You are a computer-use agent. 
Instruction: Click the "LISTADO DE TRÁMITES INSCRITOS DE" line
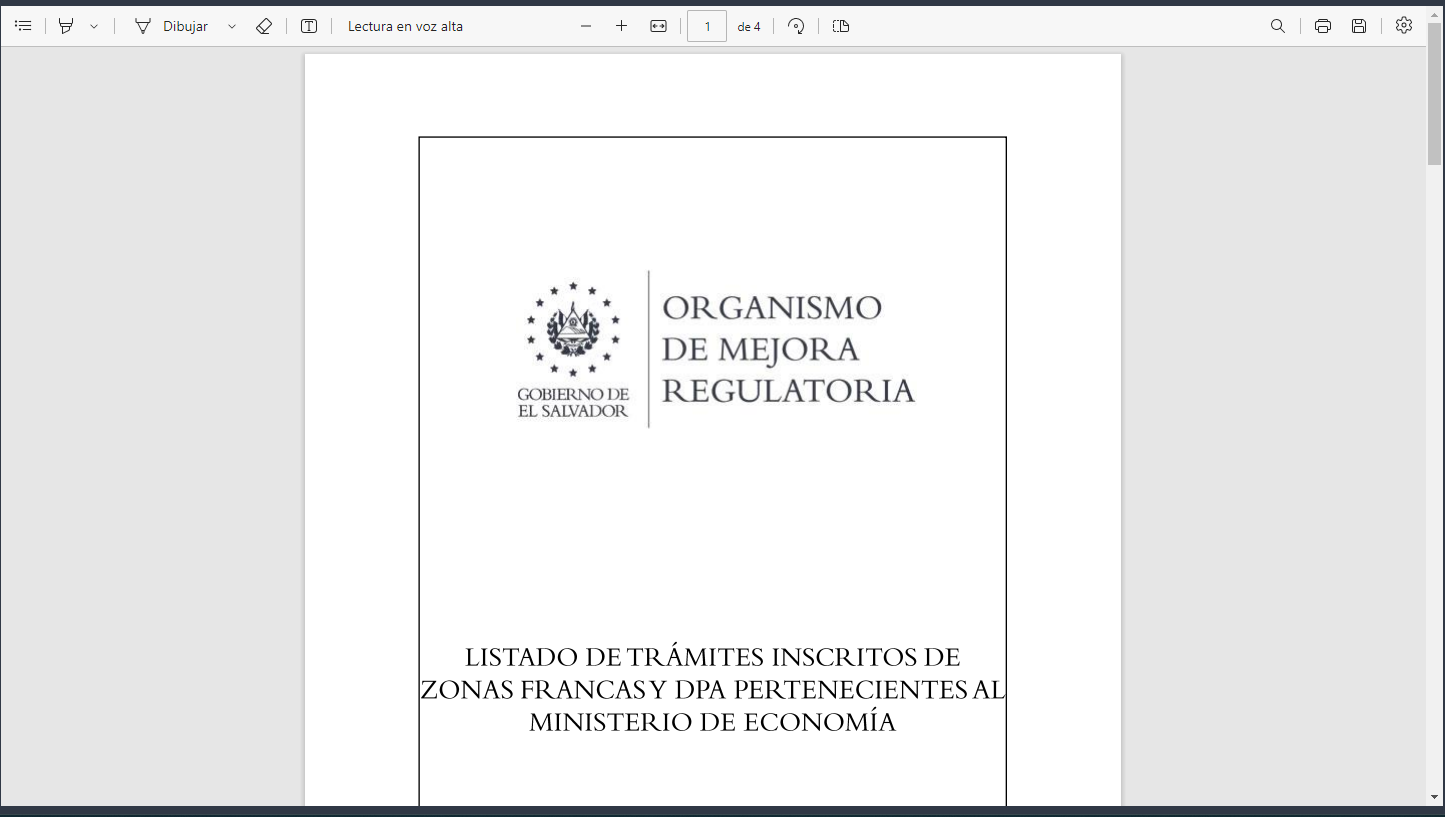(712, 657)
